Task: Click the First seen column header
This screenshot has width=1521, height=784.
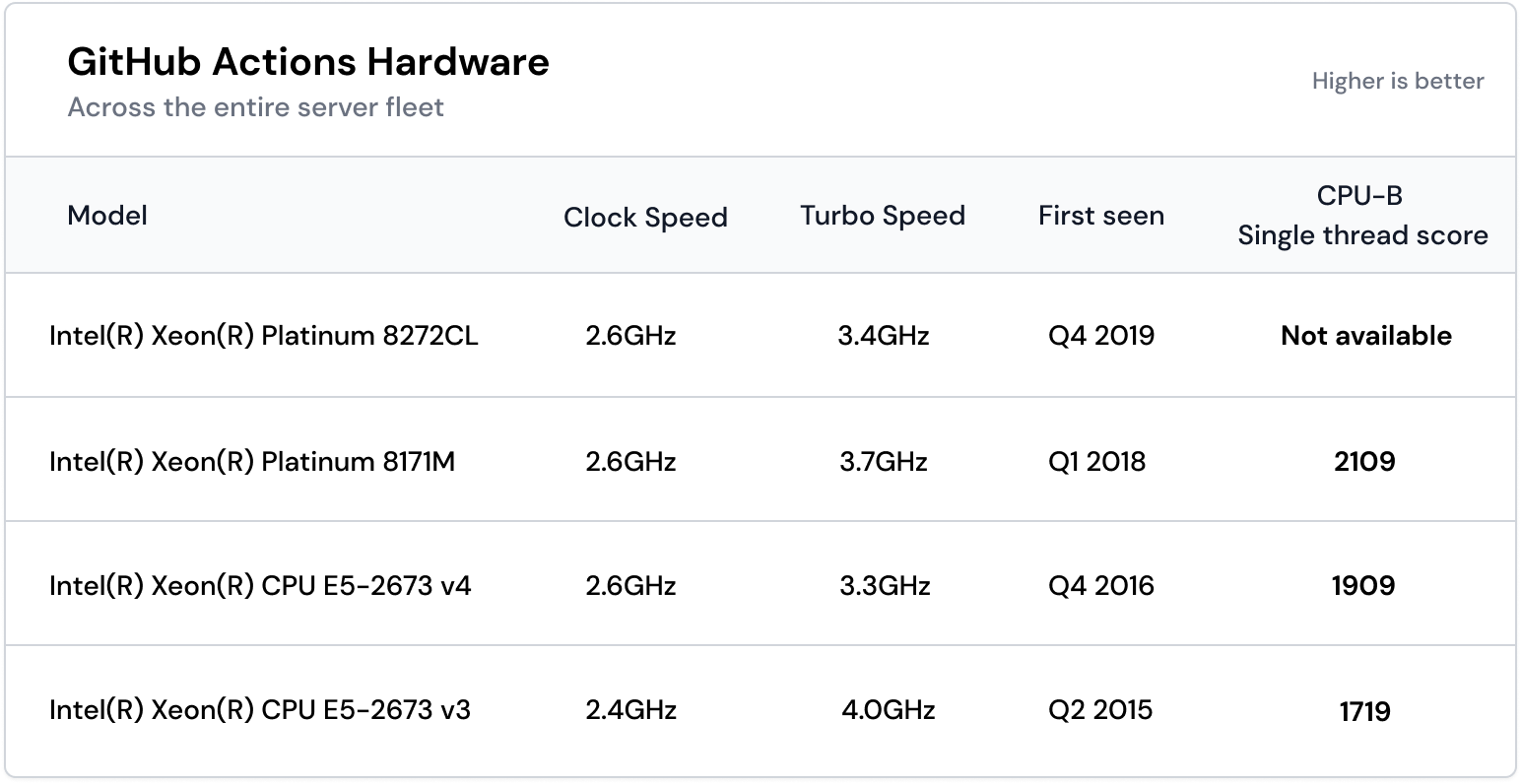Action: (1100, 216)
